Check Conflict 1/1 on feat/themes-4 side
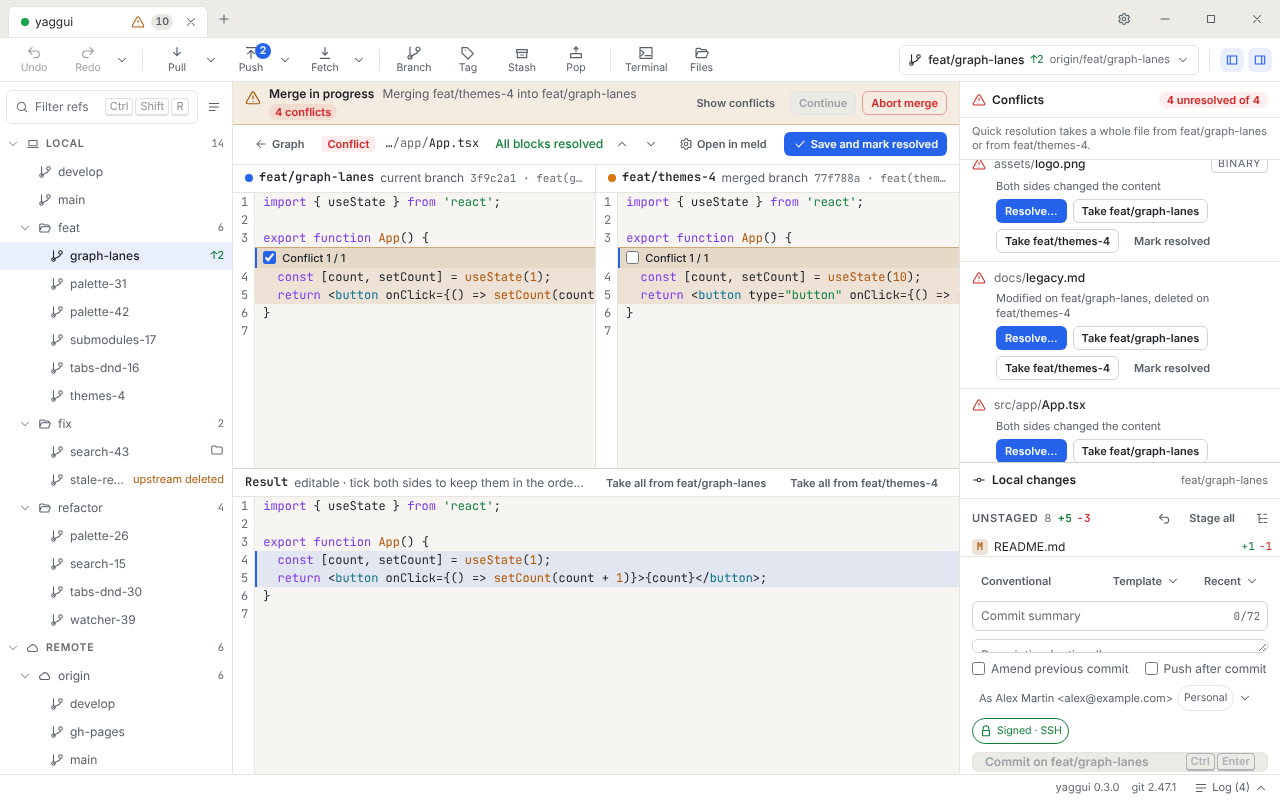The height and width of the screenshot is (800, 1280). click(x=632, y=258)
